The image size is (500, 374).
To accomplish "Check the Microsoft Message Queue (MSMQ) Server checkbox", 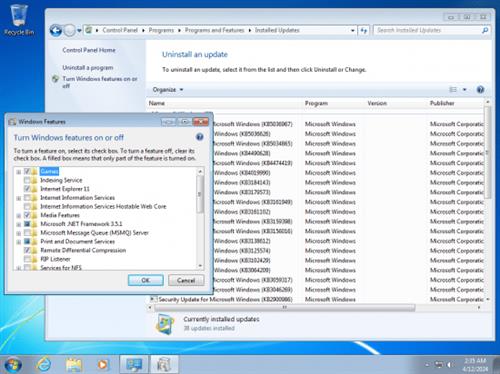I will (27, 233).
